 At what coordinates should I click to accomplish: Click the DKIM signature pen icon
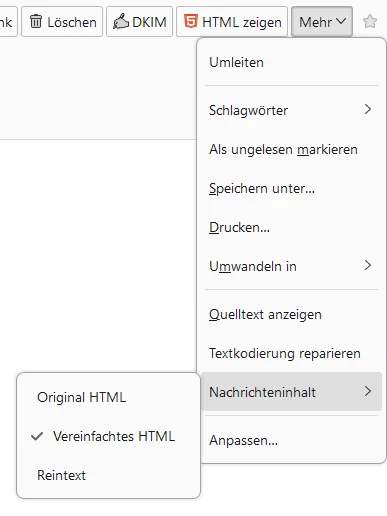(x=121, y=22)
